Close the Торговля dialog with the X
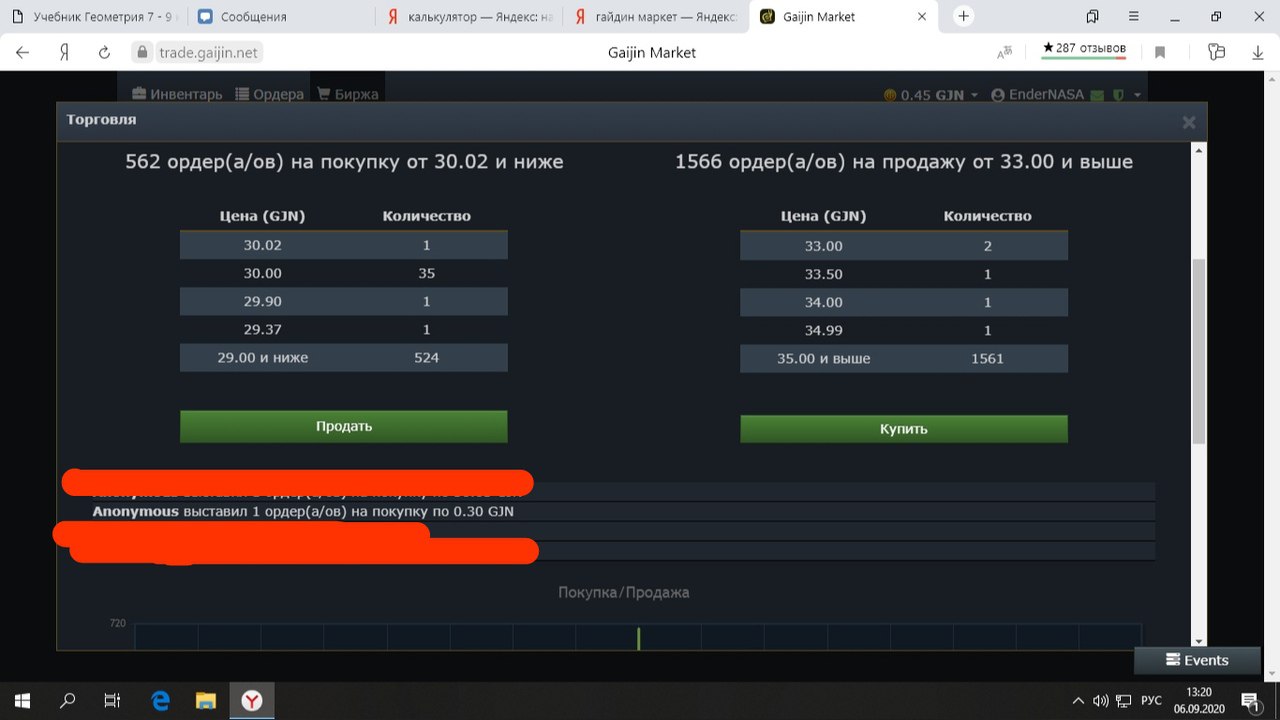Viewport: 1280px width, 720px height. pyautogui.click(x=1188, y=122)
